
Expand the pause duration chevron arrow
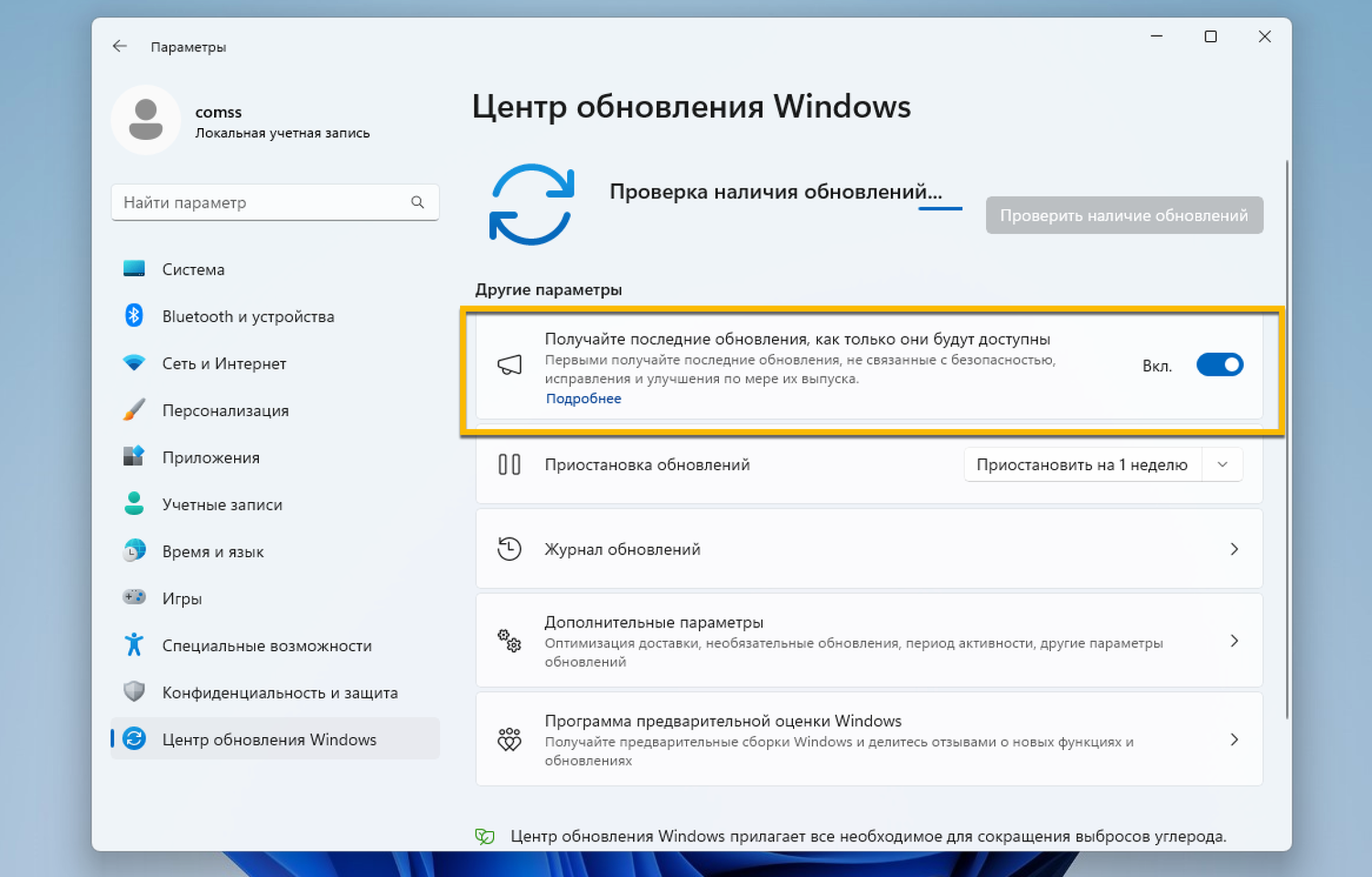[x=1223, y=465]
